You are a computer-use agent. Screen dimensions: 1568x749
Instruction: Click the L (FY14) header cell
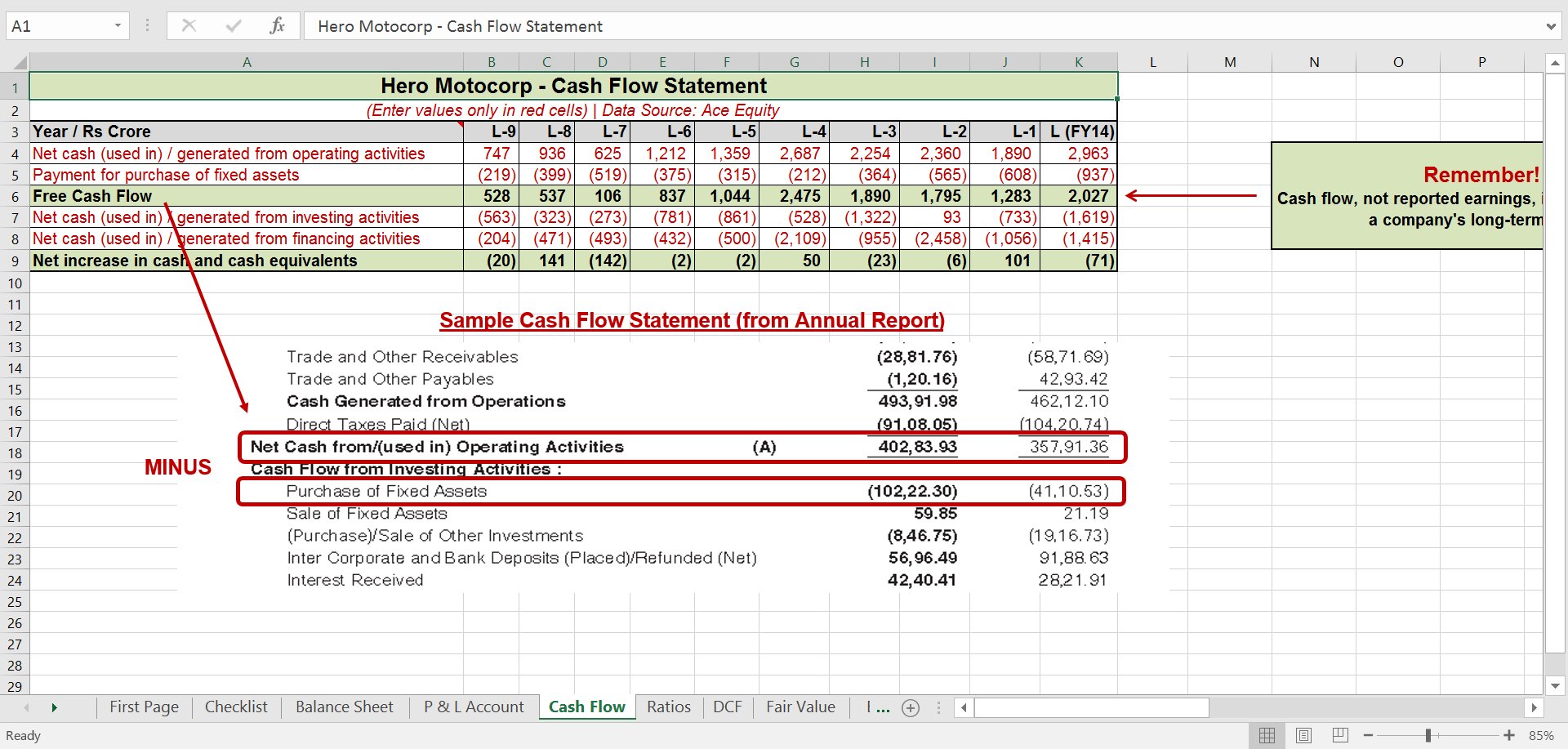[1079, 132]
